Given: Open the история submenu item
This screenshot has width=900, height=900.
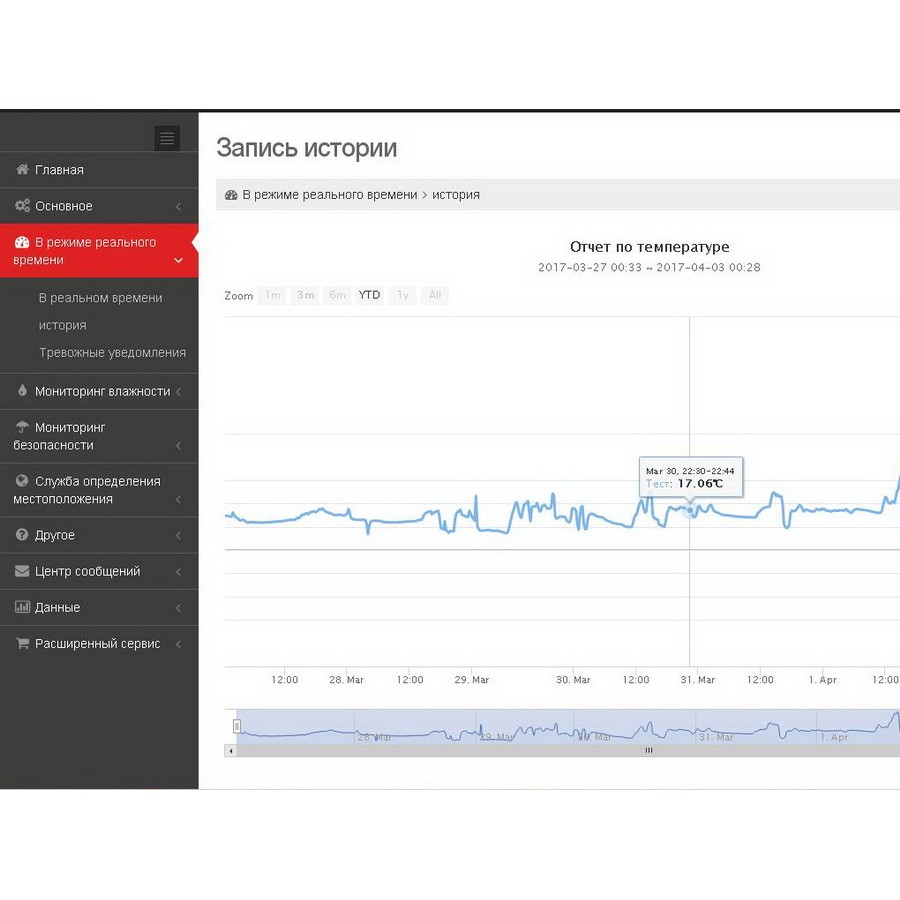Looking at the screenshot, I should (x=62, y=325).
